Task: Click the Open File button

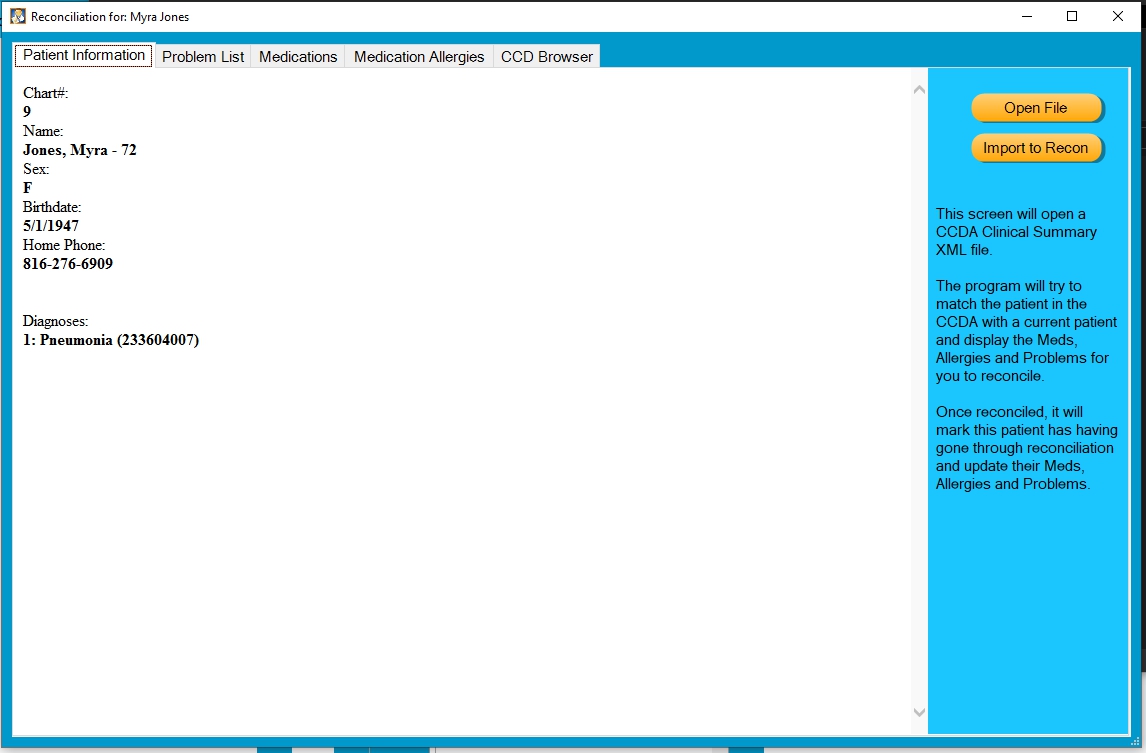Action: 1036,108
